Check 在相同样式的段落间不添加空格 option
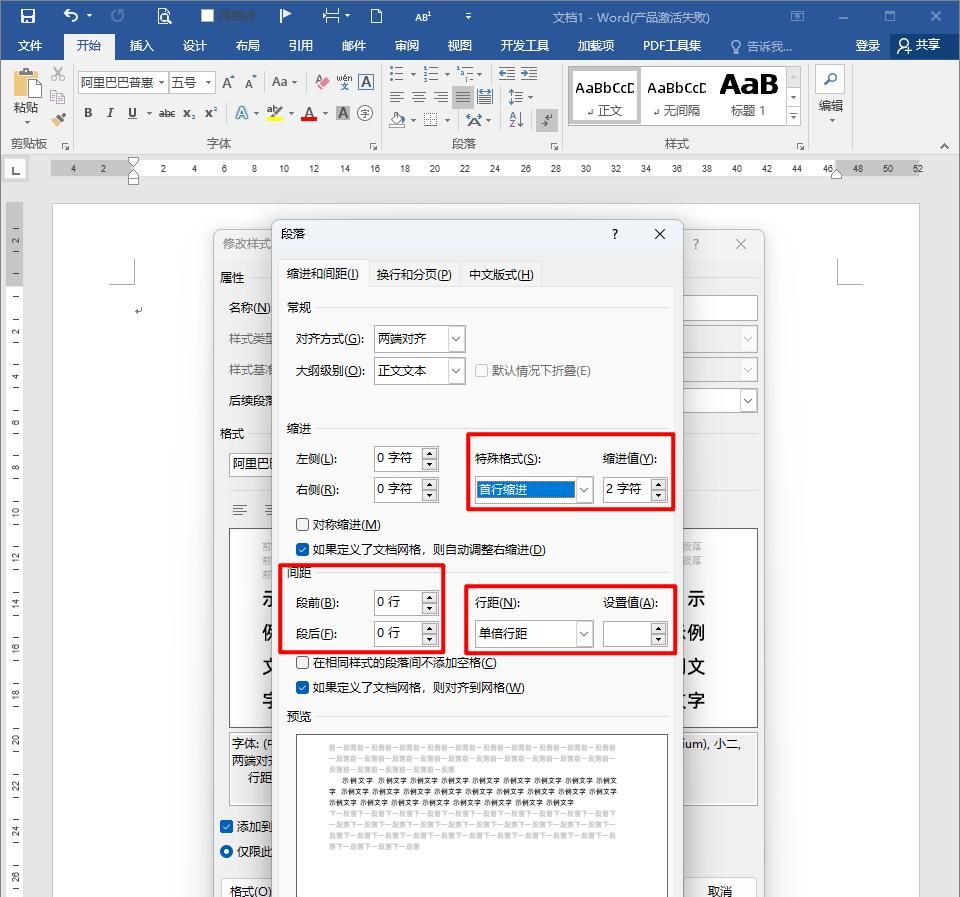The image size is (960, 897). [303, 662]
